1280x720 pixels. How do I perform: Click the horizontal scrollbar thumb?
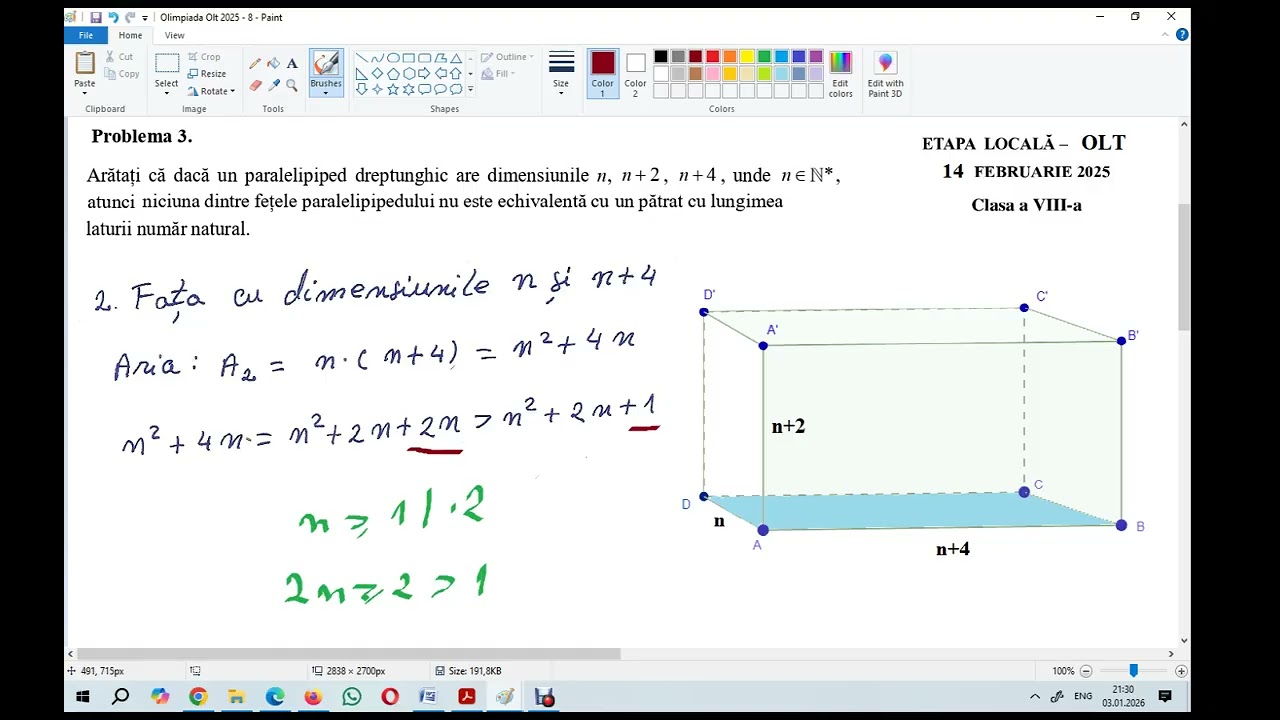click(348, 654)
